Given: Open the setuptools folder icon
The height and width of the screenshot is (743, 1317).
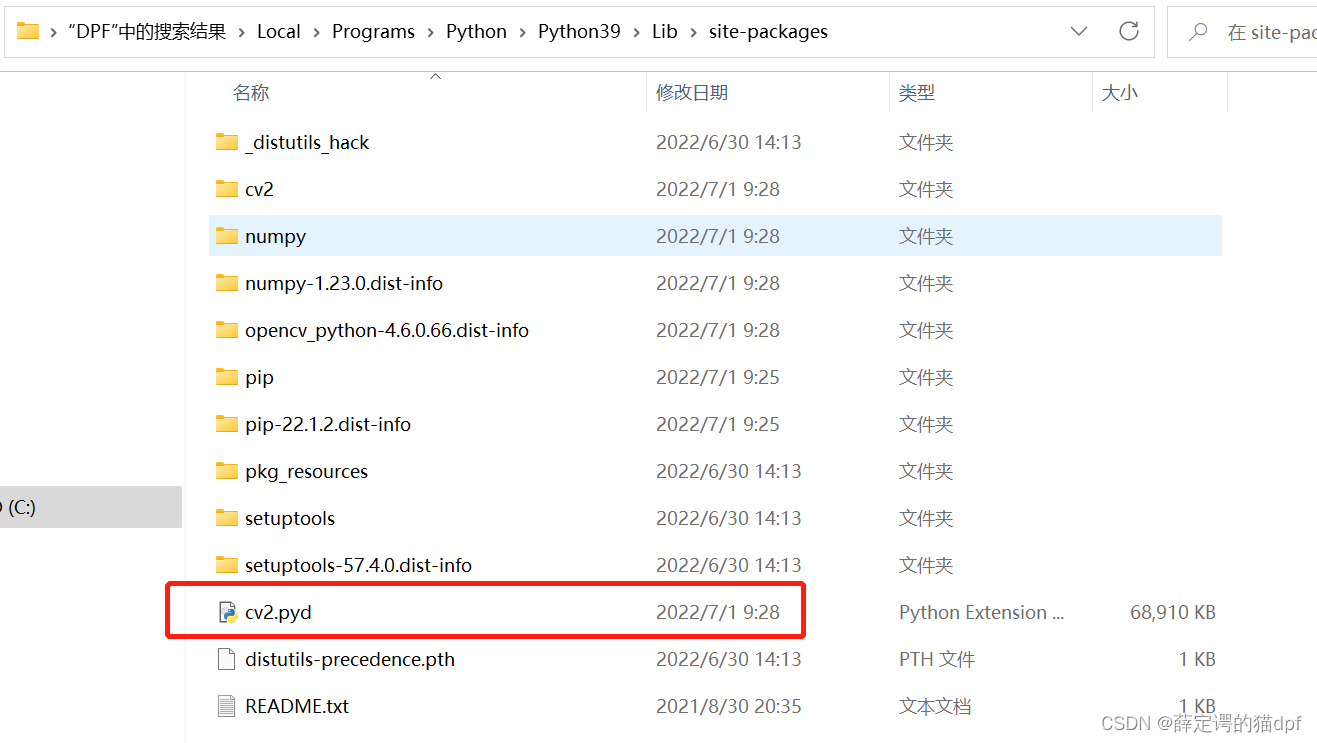Looking at the screenshot, I should [x=226, y=518].
